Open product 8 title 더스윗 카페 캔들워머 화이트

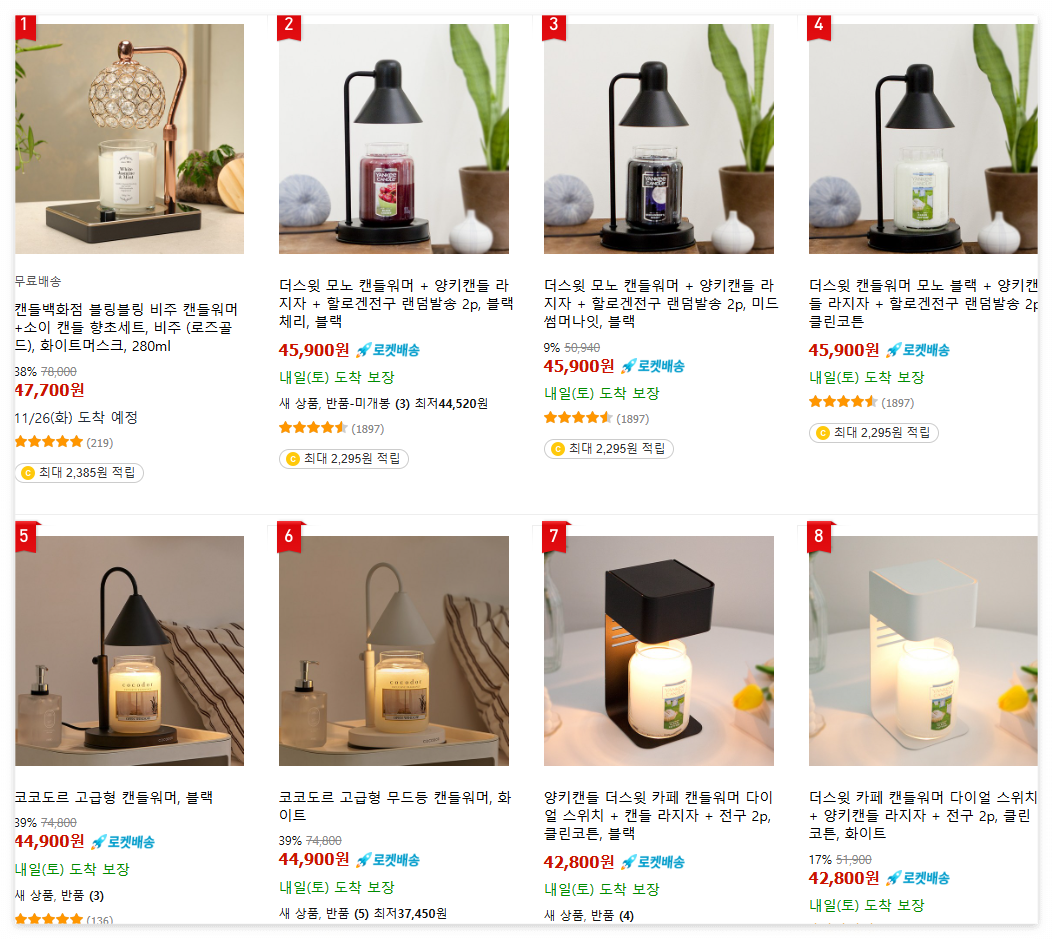[x=923, y=815]
